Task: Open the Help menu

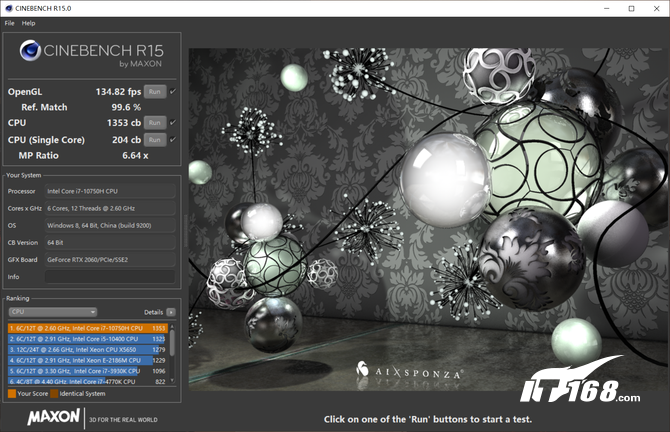Action: click(x=28, y=22)
